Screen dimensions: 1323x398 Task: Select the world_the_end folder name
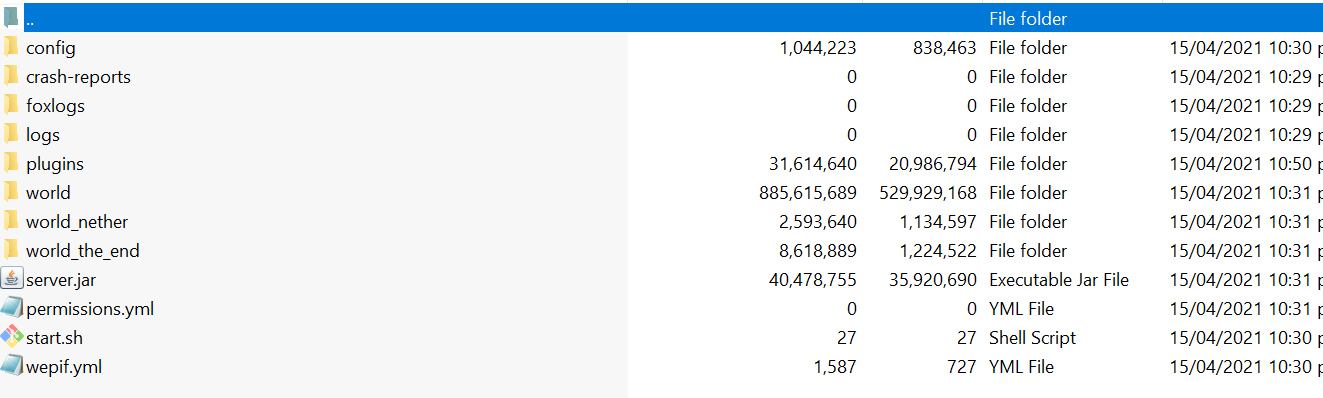pyautogui.click(x=83, y=251)
